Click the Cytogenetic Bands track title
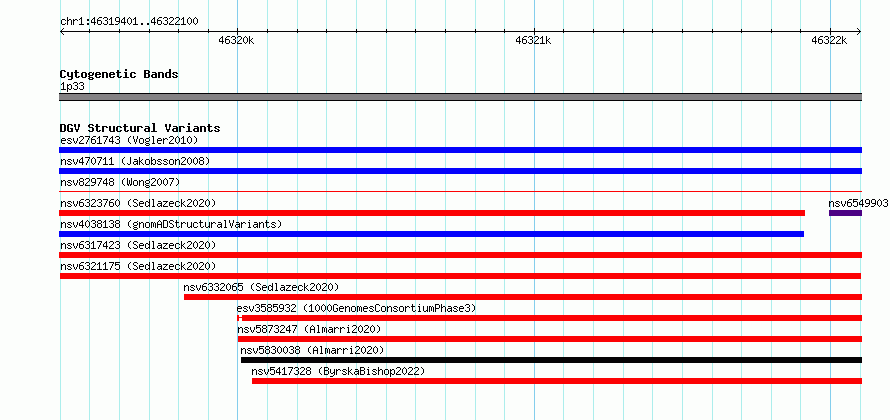 pos(119,74)
